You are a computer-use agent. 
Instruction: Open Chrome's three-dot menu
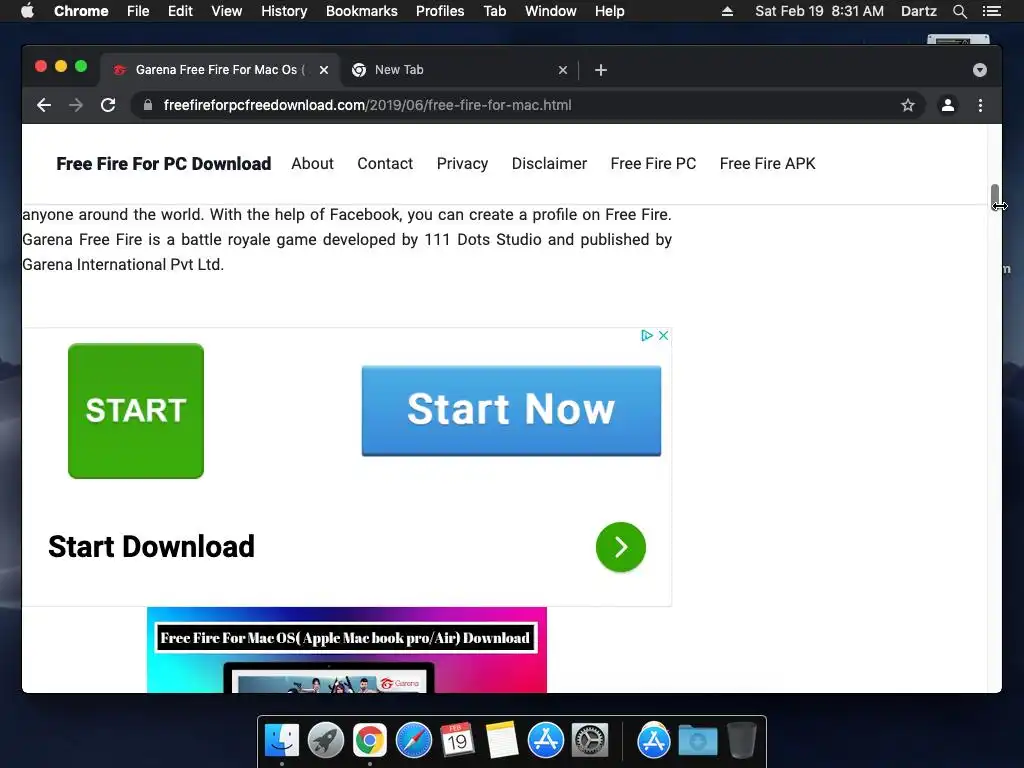pos(980,105)
